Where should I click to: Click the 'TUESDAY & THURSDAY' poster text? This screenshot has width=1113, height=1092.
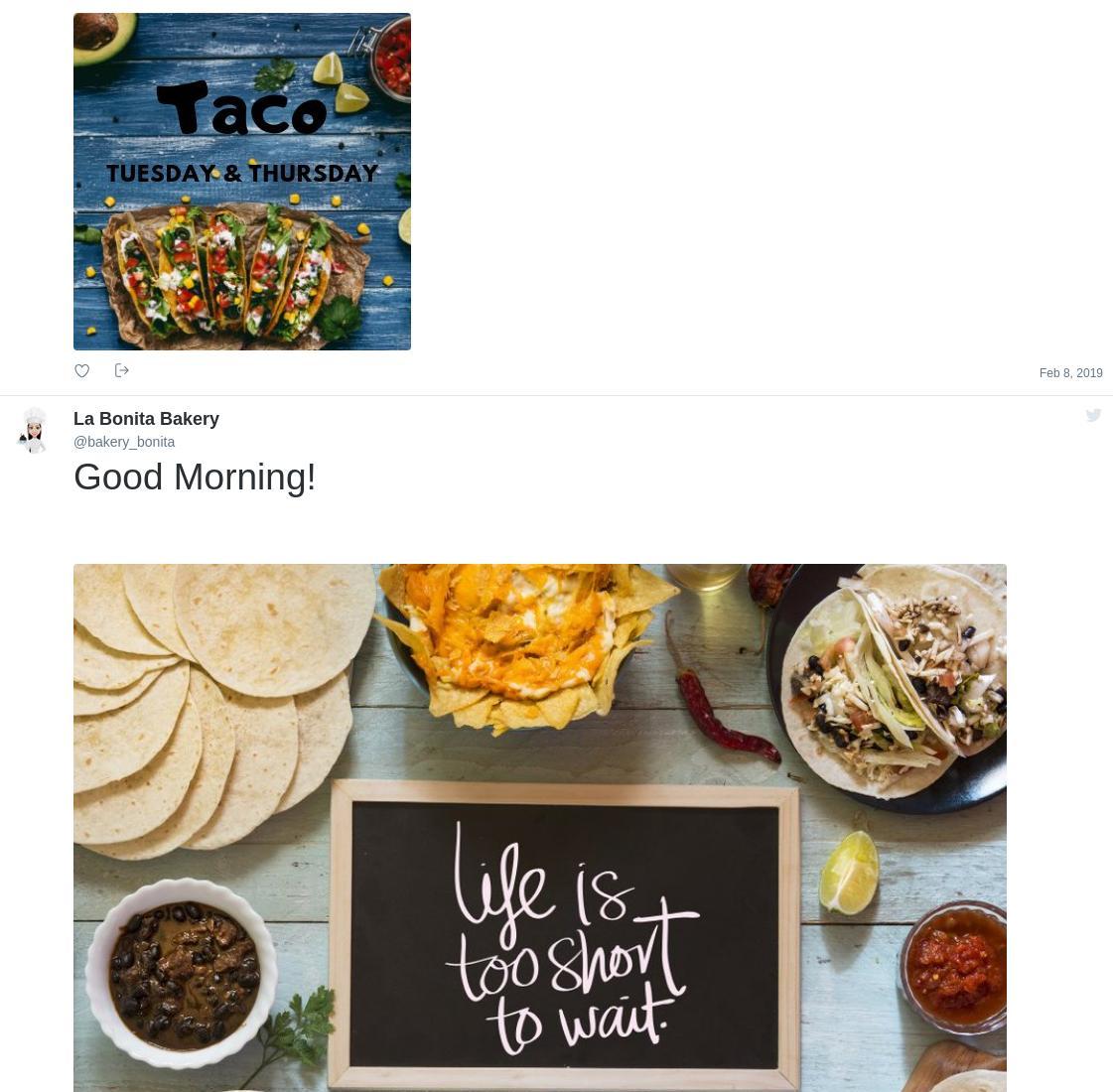tap(242, 173)
